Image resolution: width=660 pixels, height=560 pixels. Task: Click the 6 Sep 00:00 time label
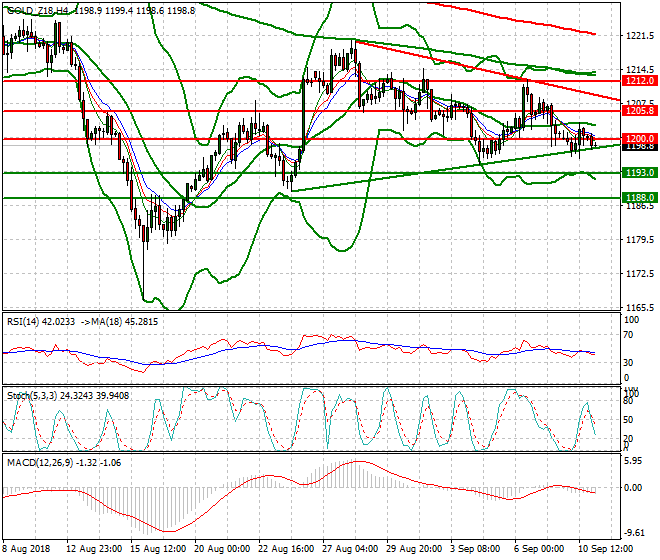click(x=539, y=549)
